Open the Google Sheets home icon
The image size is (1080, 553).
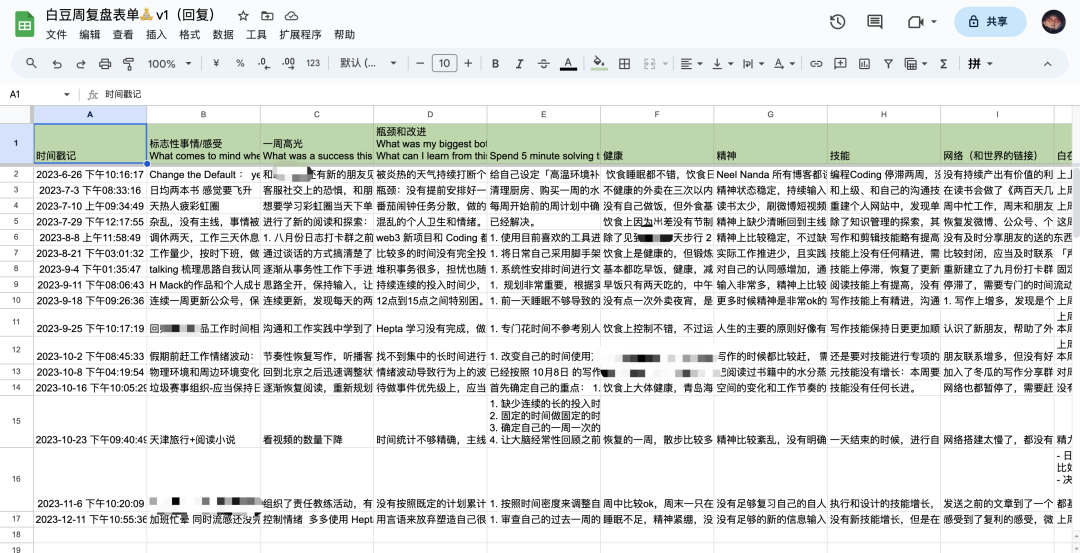25,25
